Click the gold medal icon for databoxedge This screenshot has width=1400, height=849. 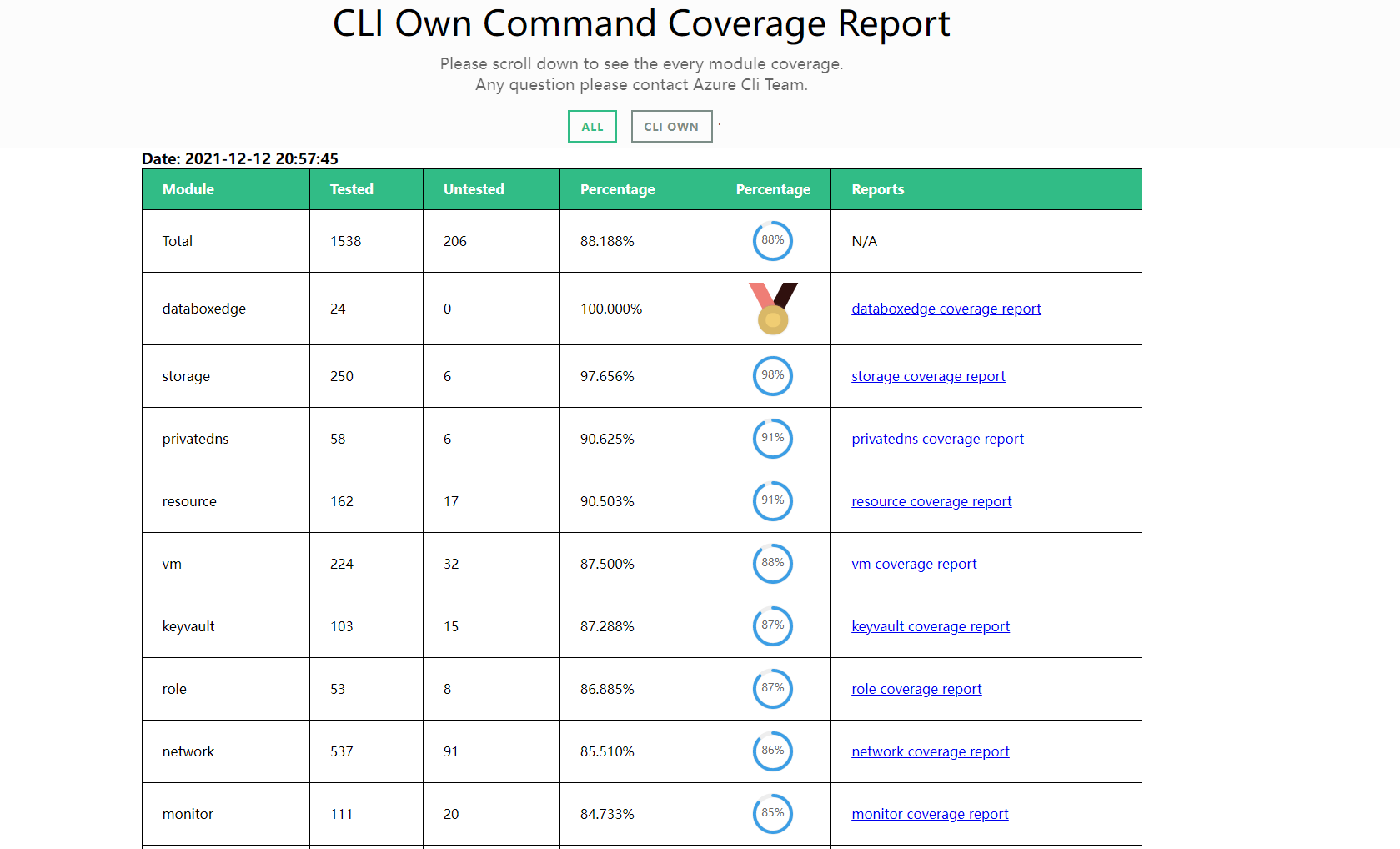tap(773, 309)
